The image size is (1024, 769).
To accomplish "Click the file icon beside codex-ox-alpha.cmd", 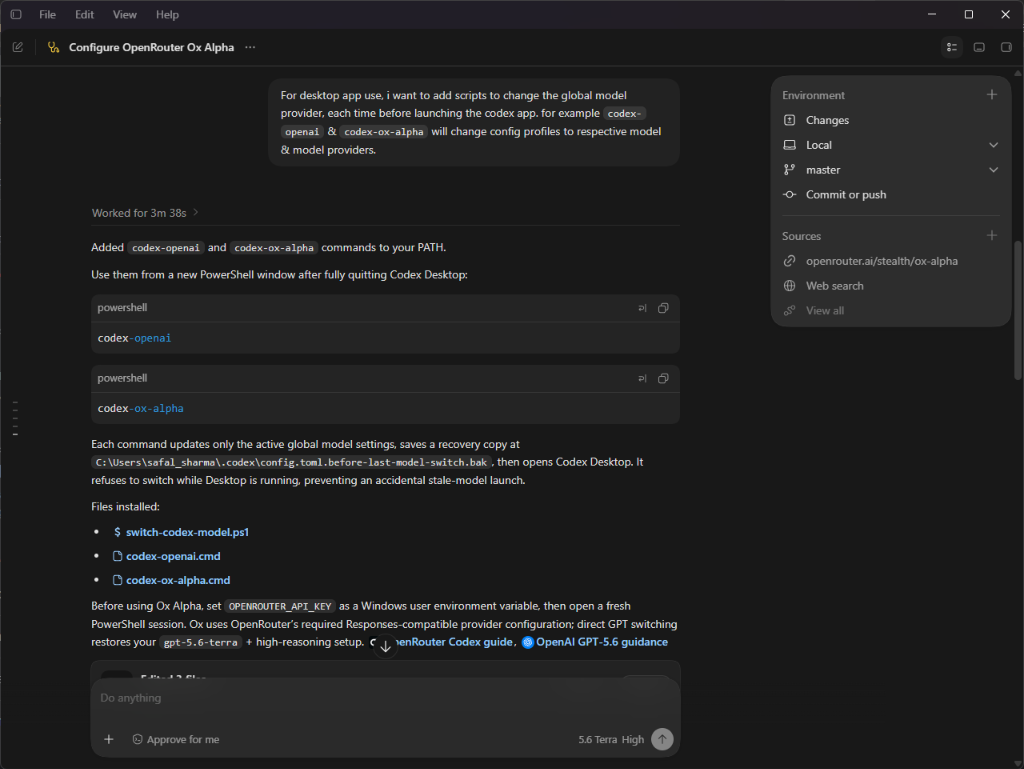I will click(x=118, y=580).
